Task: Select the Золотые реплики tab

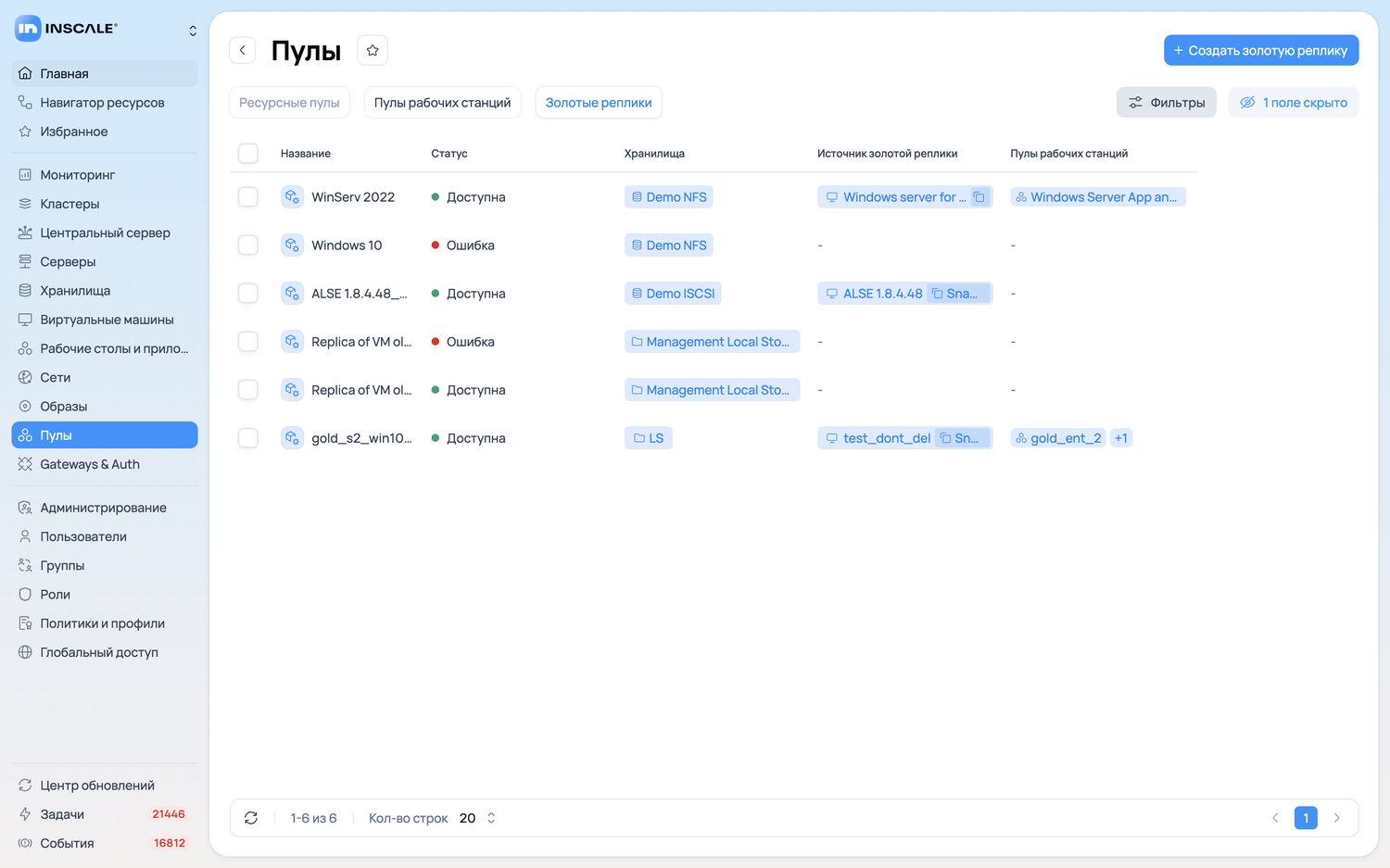Action: point(599,102)
